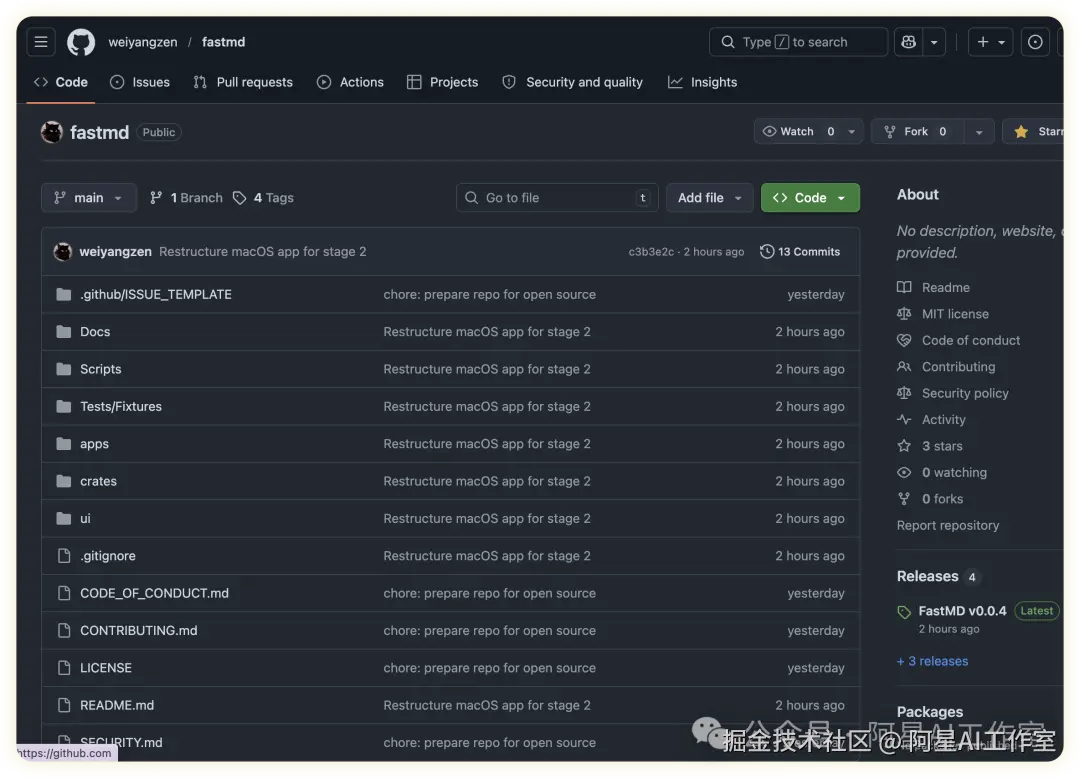This screenshot has height=778, width=1080.
Task: Open the .gitignore file
Action: 108,556
